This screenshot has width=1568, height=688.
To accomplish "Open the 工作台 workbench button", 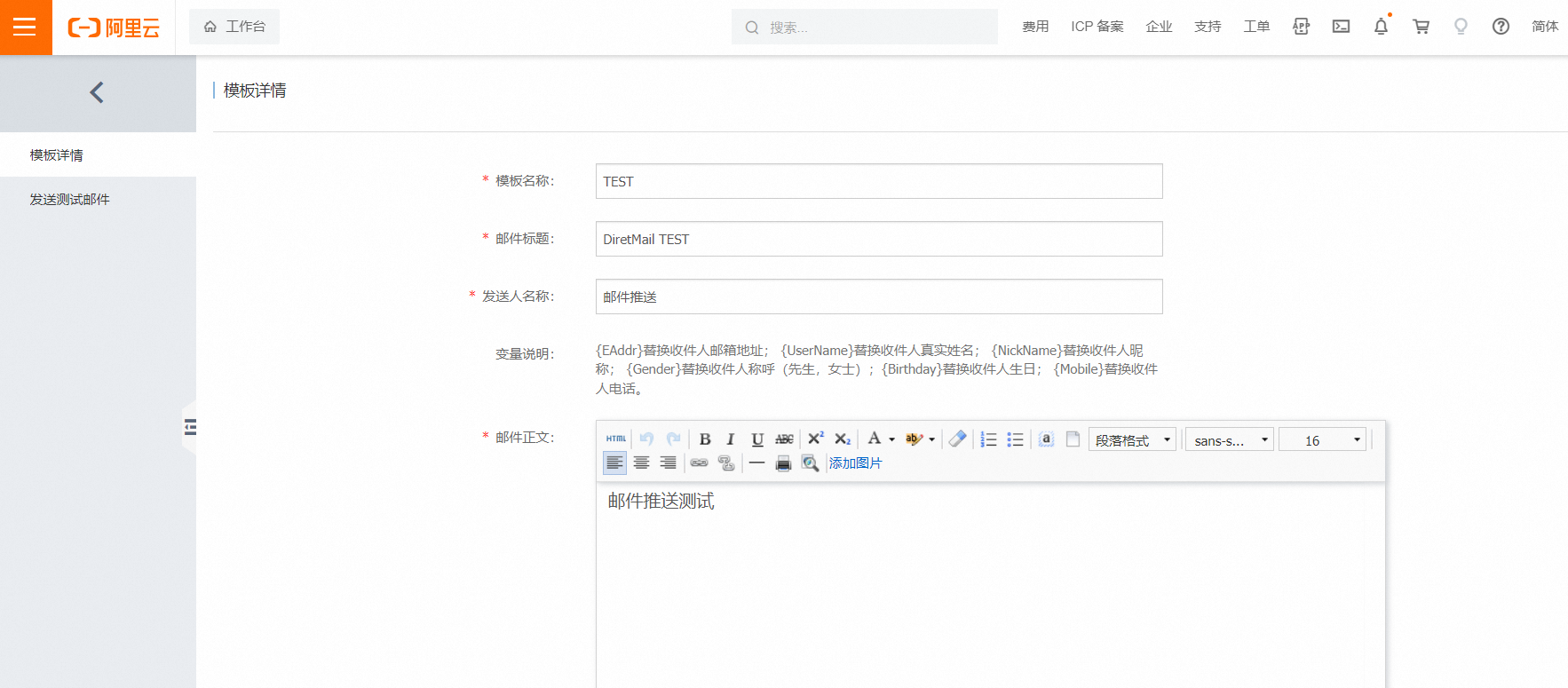I will [234, 27].
